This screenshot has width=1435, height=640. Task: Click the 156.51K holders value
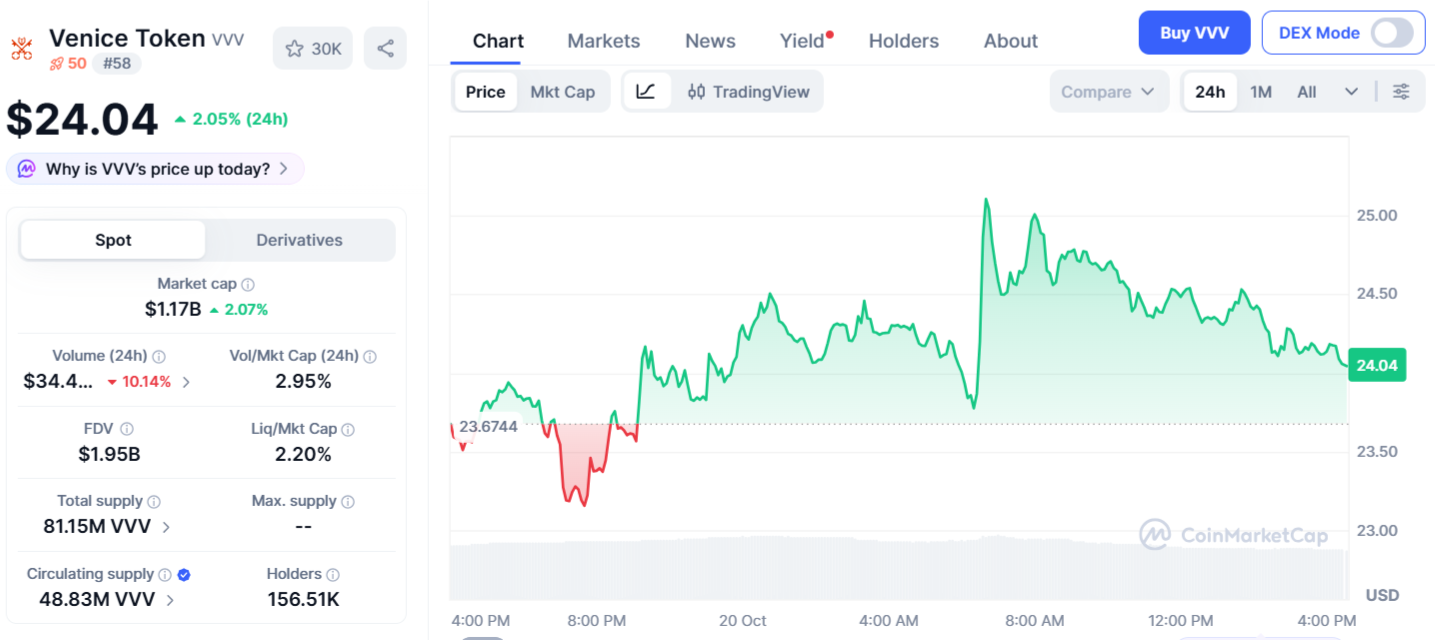pyautogui.click(x=303, y=600)
